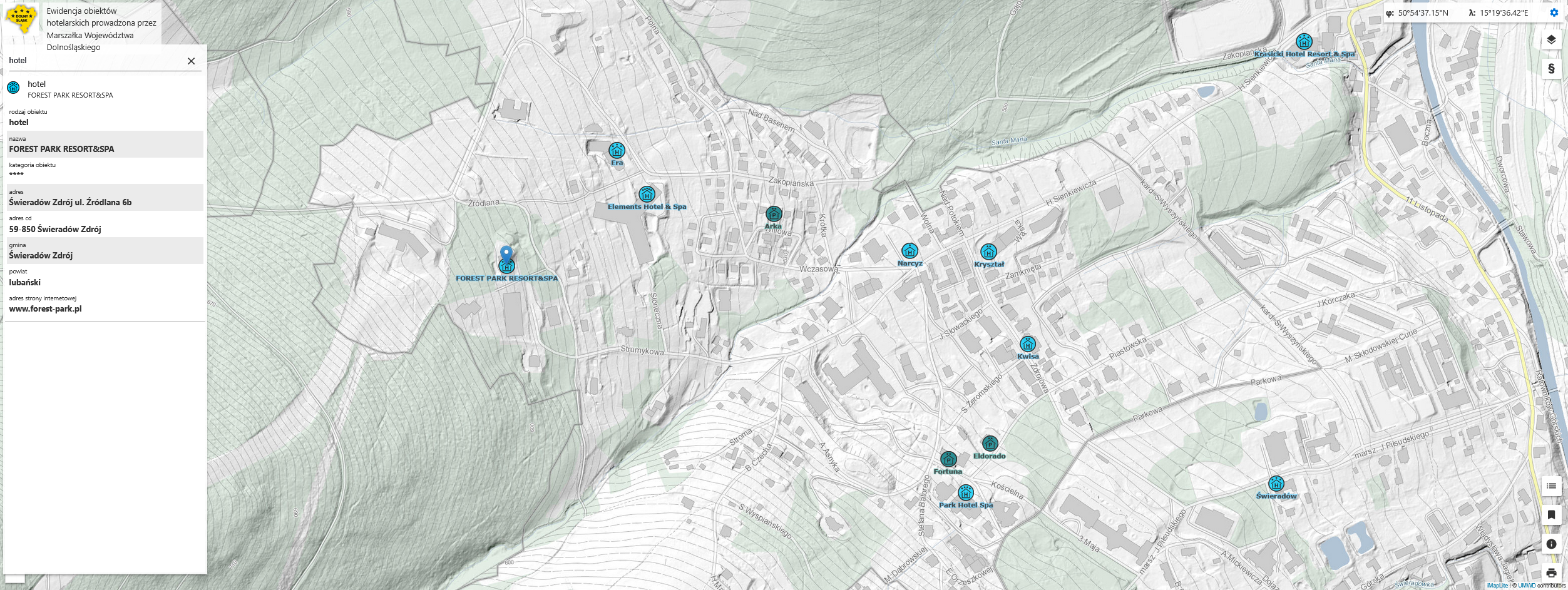Open the map layers panel

[1550, 40]
